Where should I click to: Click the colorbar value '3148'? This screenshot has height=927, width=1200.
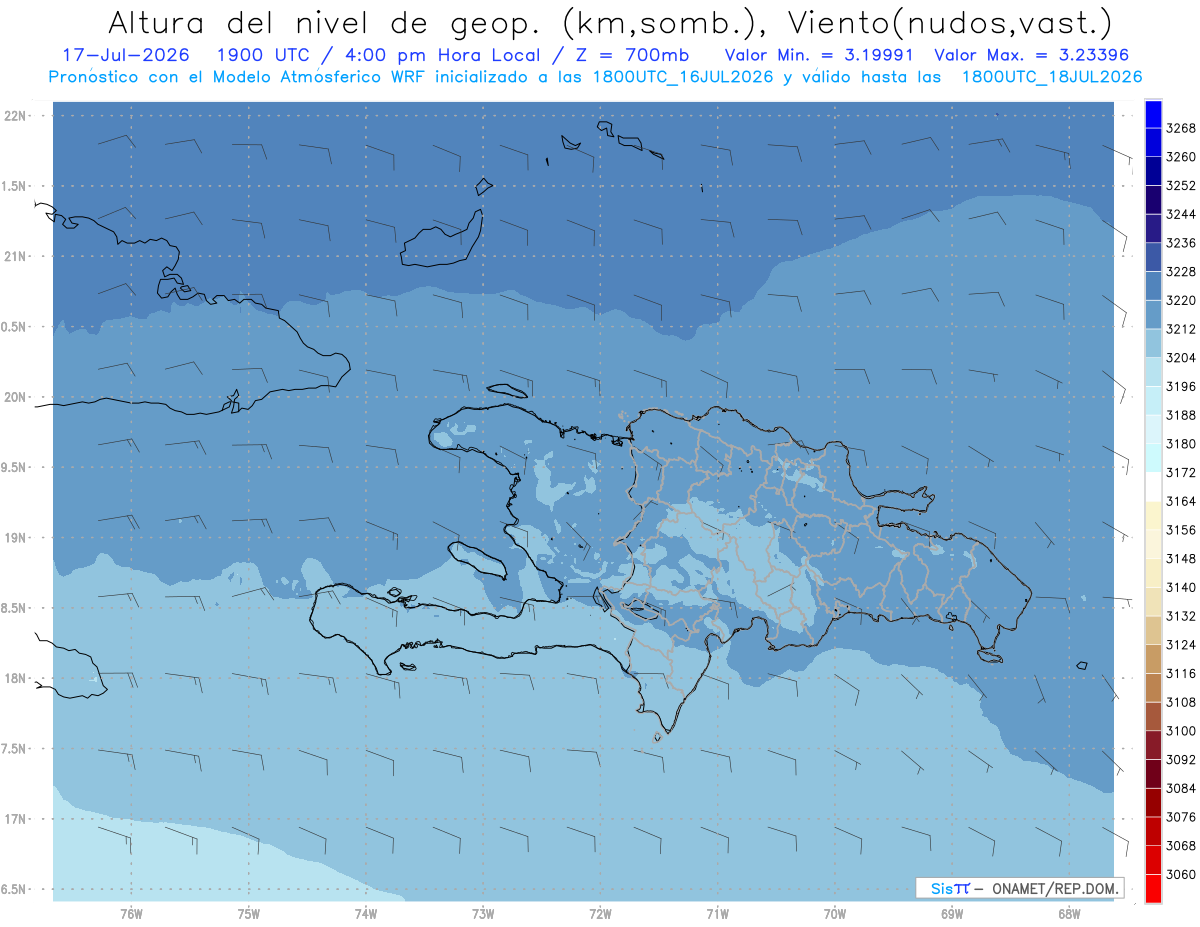point(1181,559)
